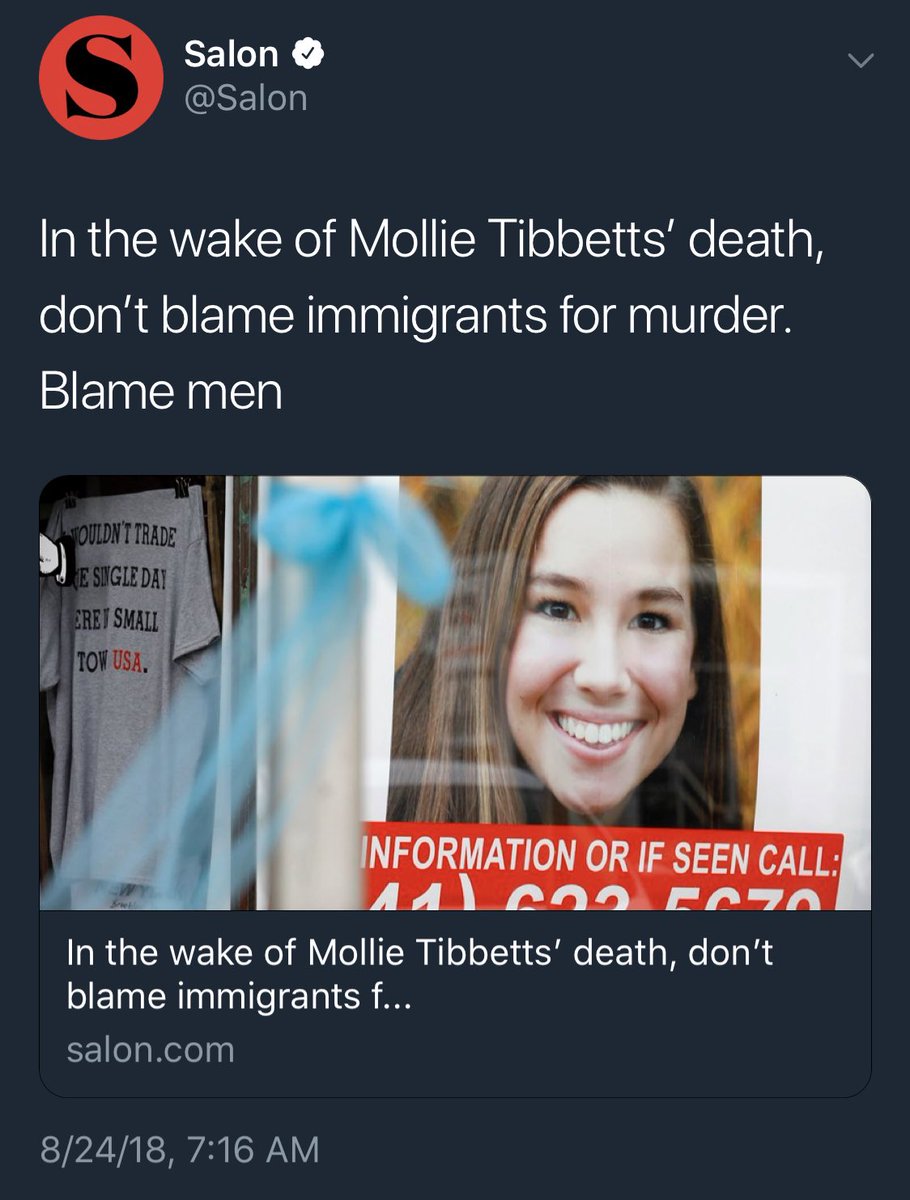Click the article headline in link card

click(420, 973)
